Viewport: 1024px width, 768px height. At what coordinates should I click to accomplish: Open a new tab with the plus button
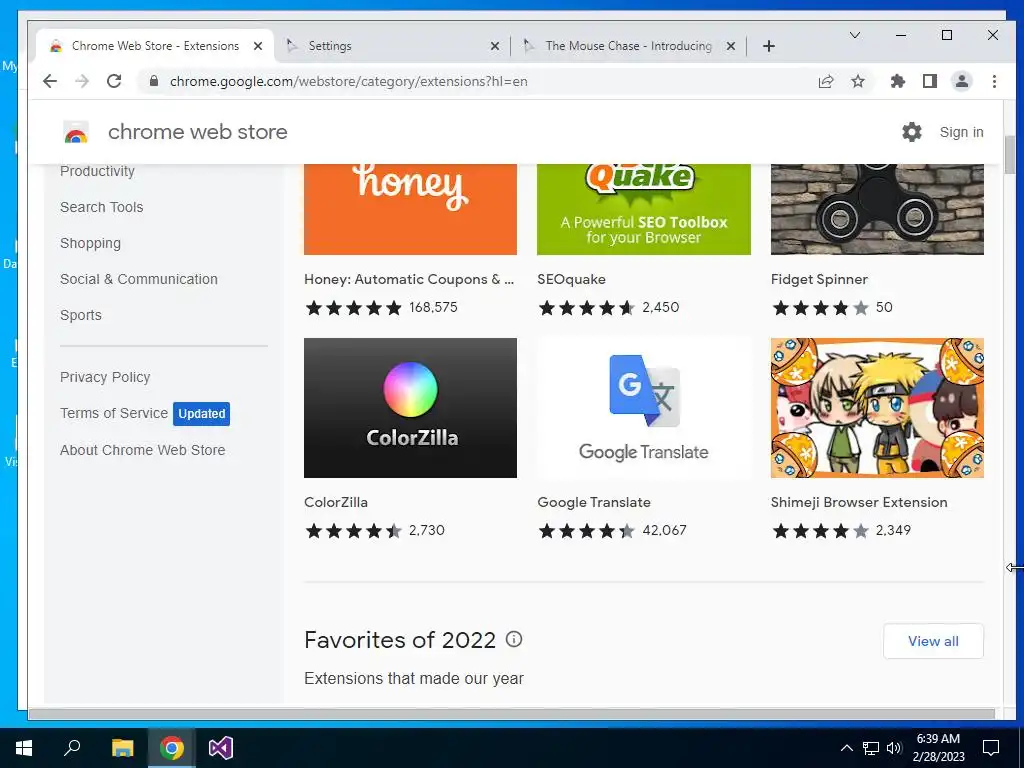[769, 46]
